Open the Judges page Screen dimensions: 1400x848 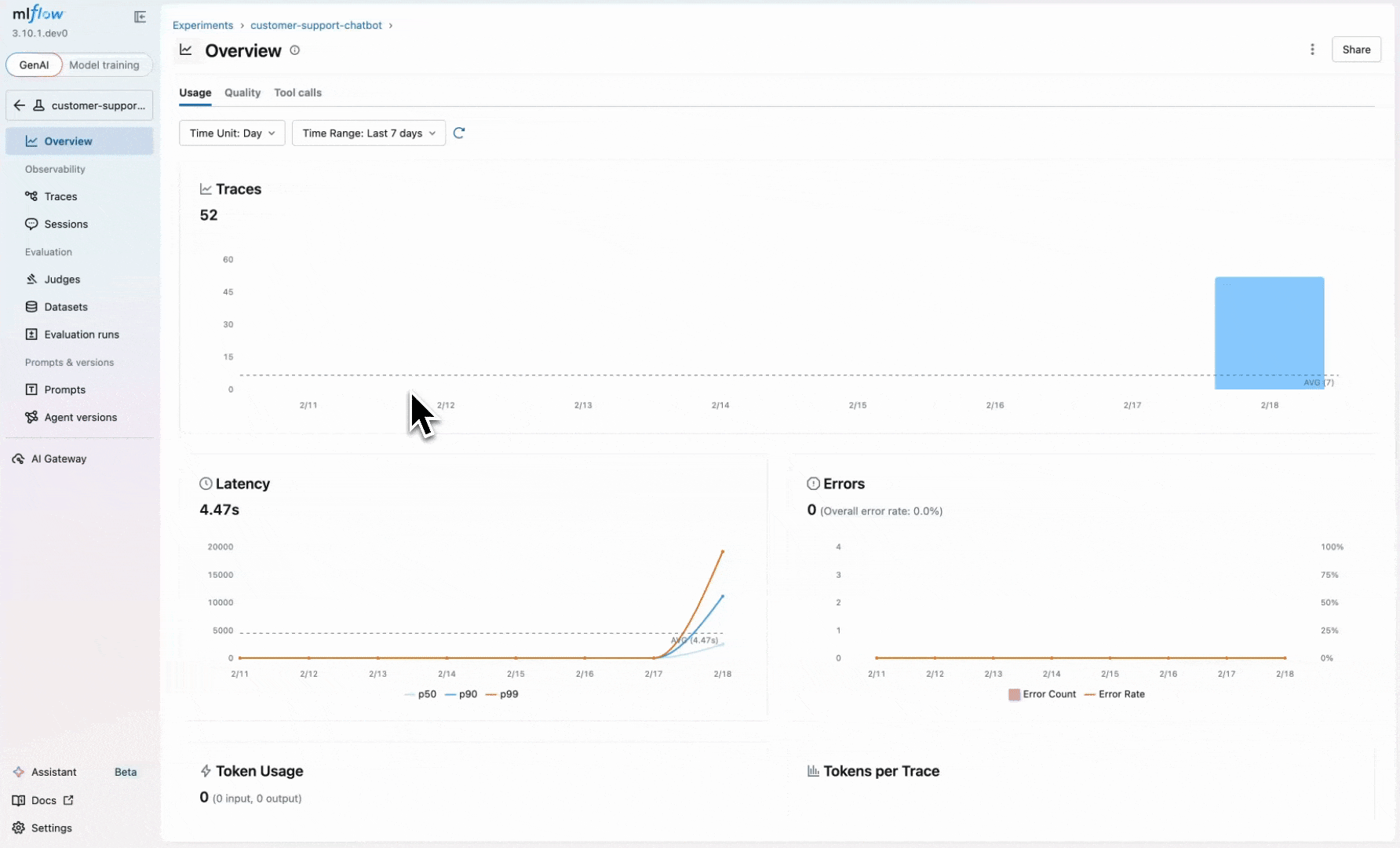click(62, 280)
